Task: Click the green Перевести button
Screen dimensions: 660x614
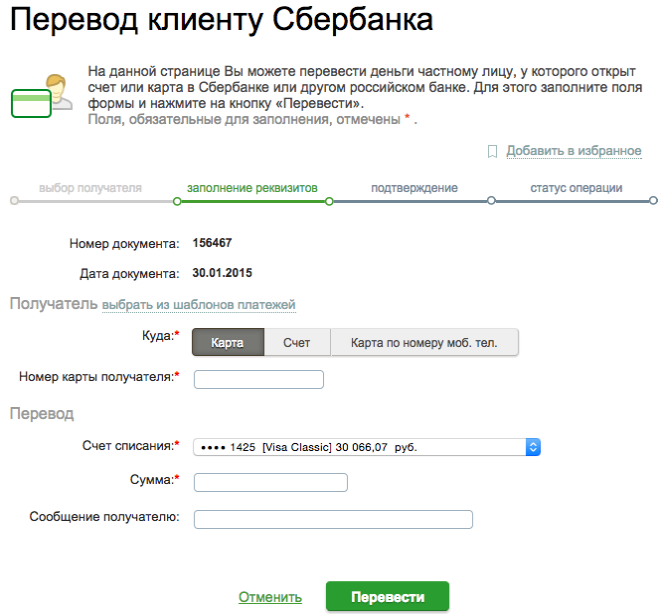Action: click(387, 596)
